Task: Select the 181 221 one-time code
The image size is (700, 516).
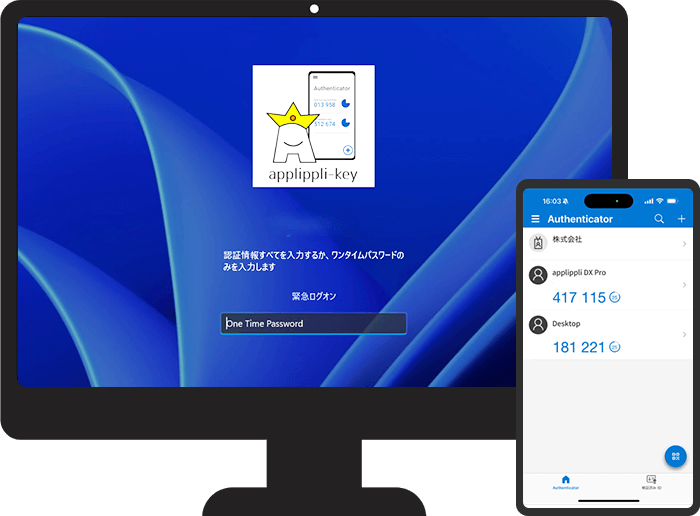Action: (x=579, y=348)
